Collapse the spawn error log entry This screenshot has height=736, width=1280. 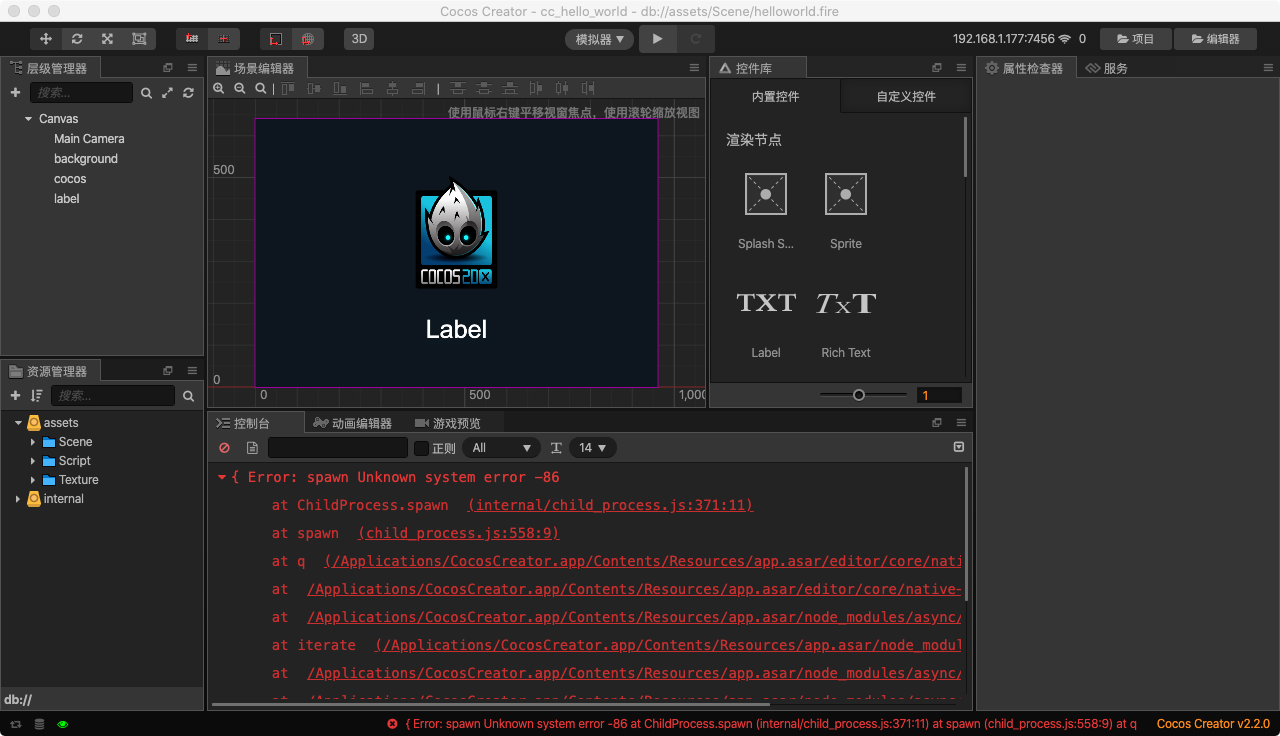[x=222, y=478]
